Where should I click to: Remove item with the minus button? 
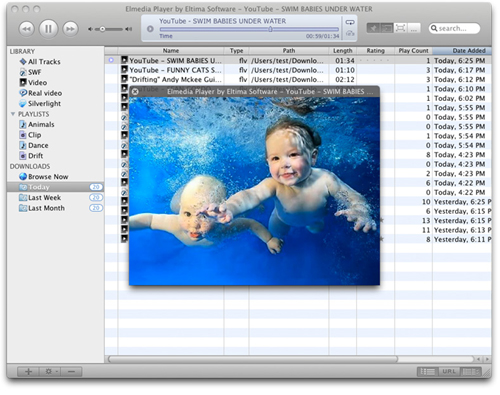coord(71,371)
